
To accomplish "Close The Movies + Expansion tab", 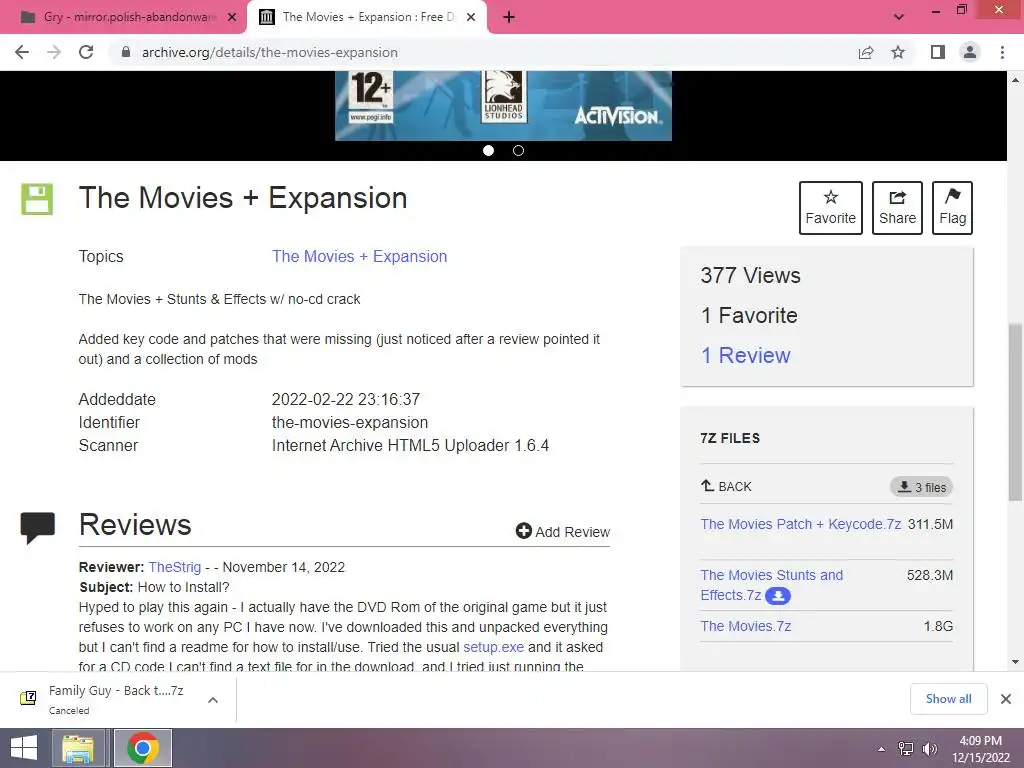I will pyautogui.click(x=471, y=18).
